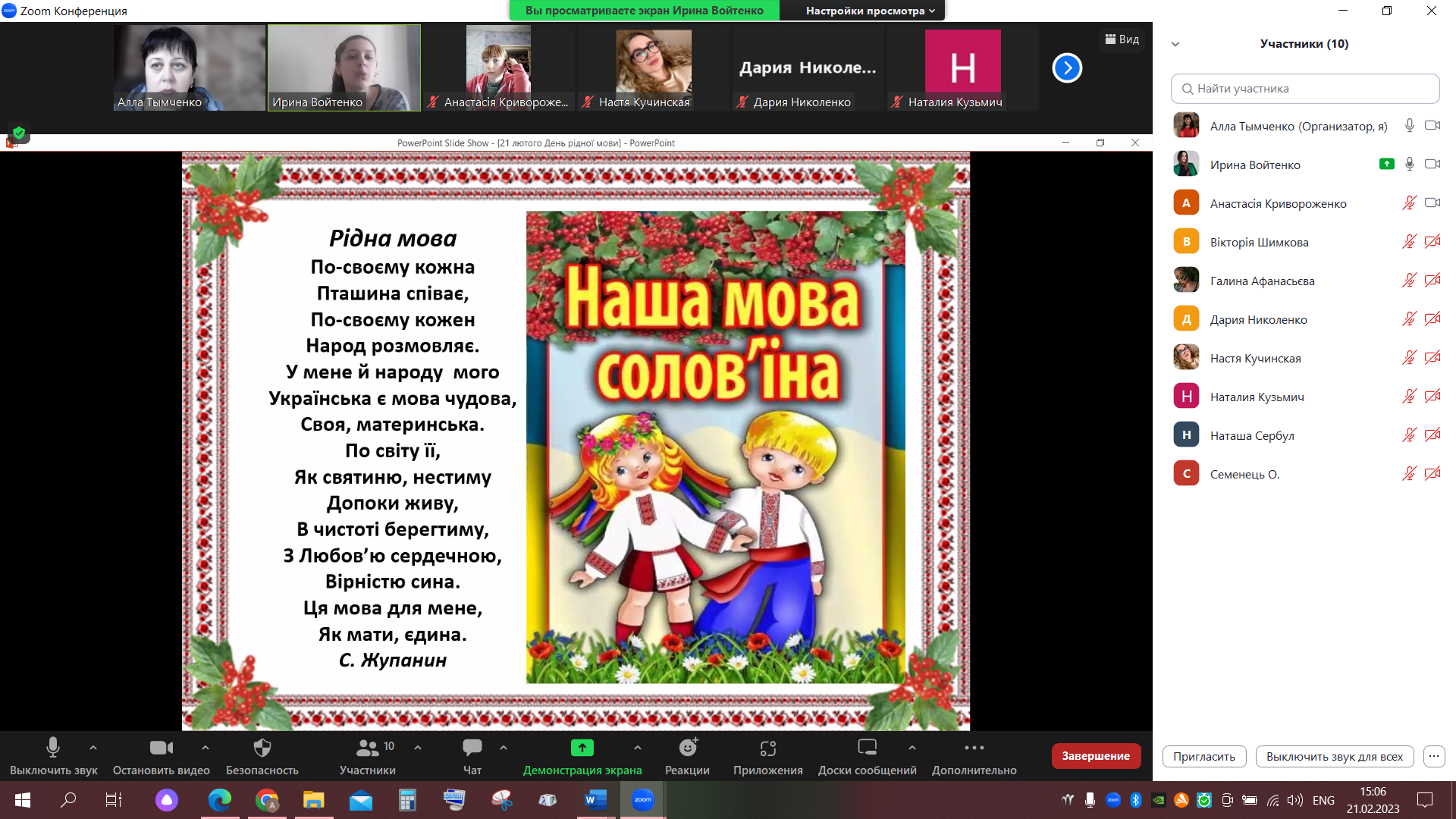Expand audio options arrow next to the microphone
Screen dimensions: 1456x819
pos(93,748)
